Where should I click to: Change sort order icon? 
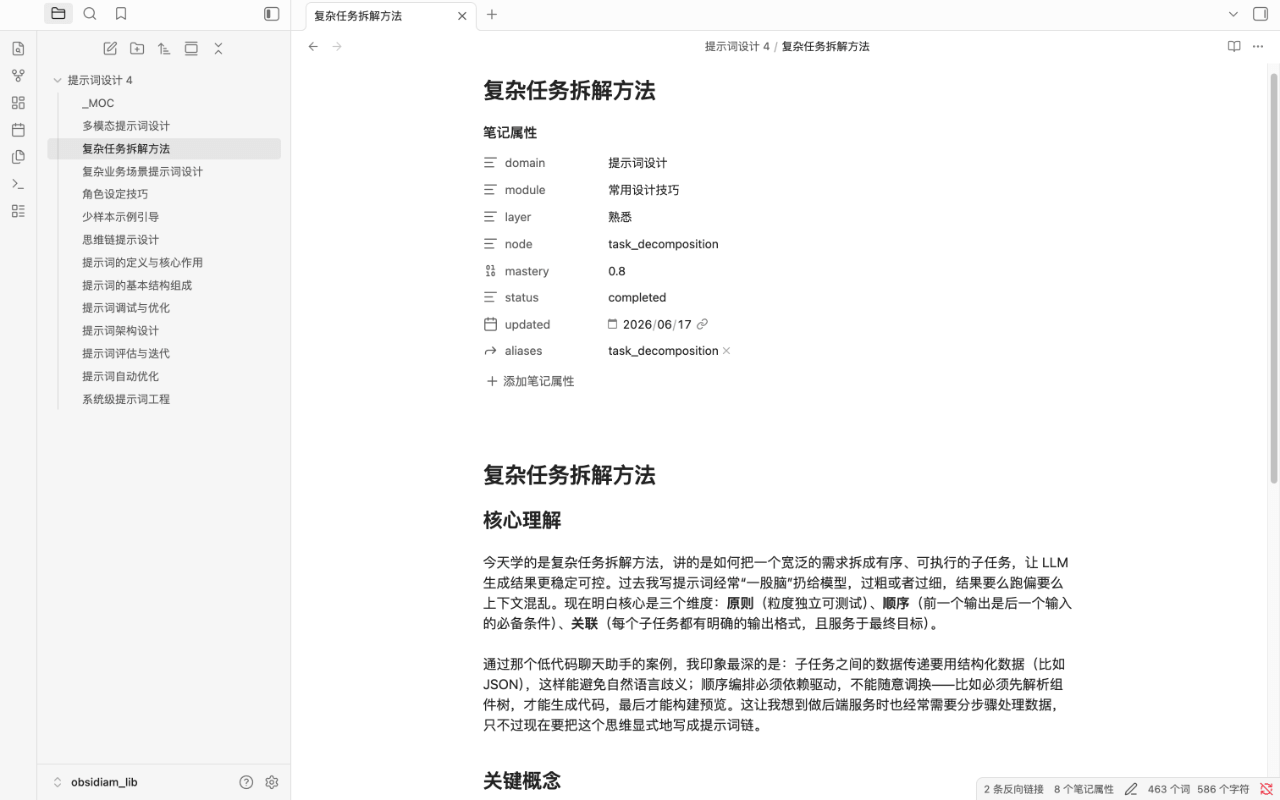tap(164, 48)
